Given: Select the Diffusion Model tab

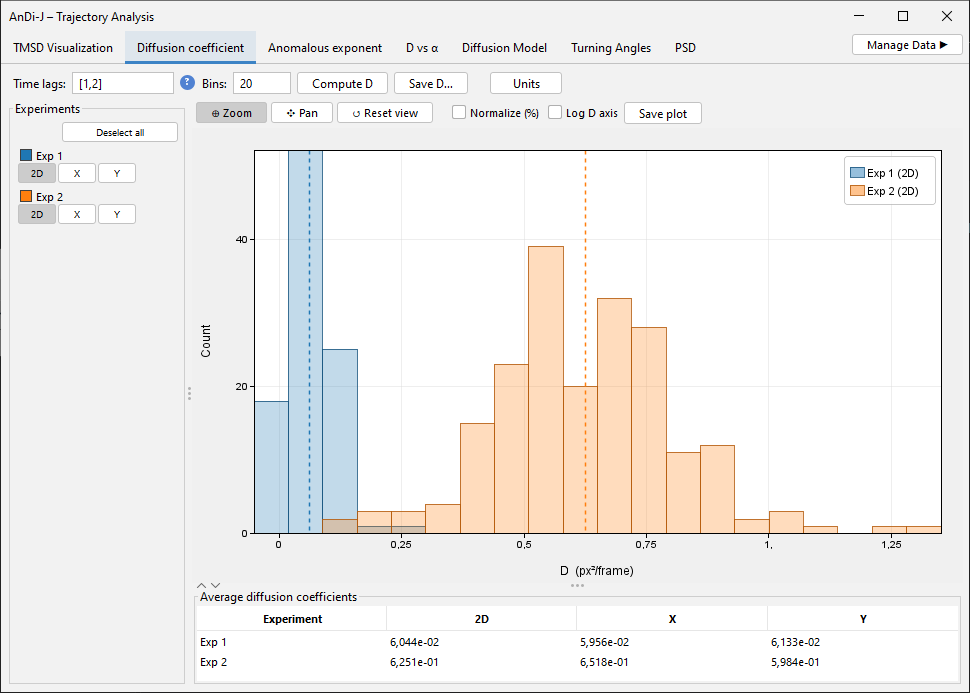Looking at the screenshot, I should click(504, 48).
